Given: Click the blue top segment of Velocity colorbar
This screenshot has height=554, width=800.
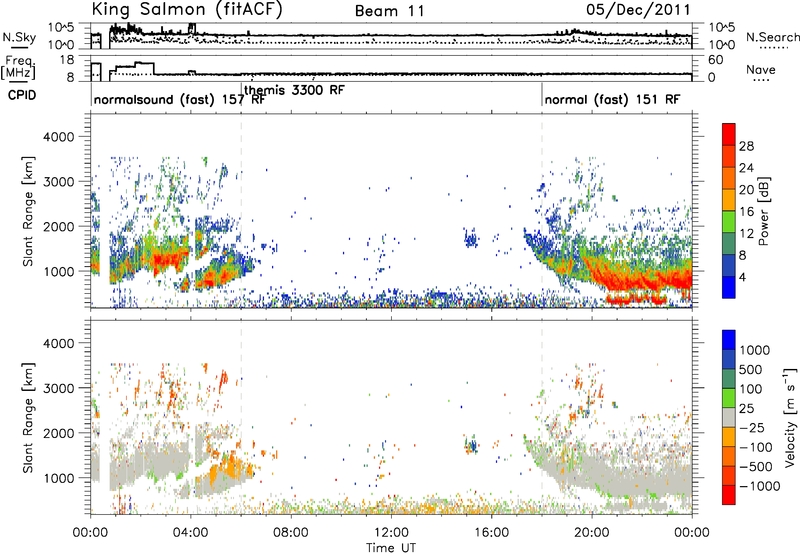Looking at the screenshot, I should click(x=729, y=339).
